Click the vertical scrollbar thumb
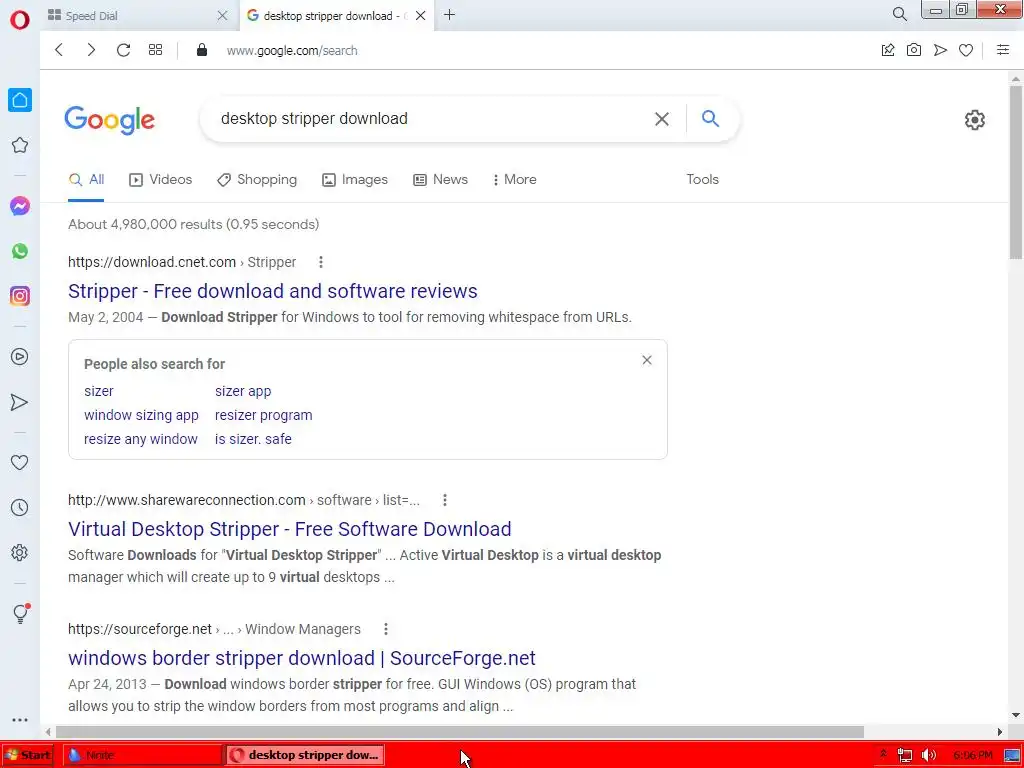The height and width of the screenshot is (768, 1024). [x=1016, y=171]
